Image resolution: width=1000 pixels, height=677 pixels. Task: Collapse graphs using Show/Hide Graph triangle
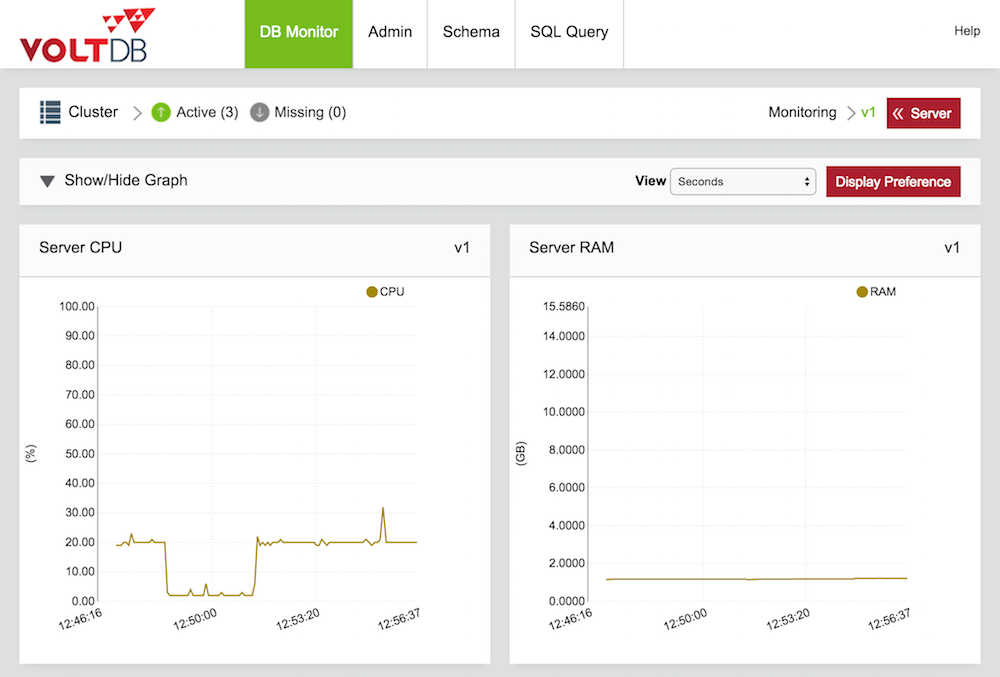[47, 181]
